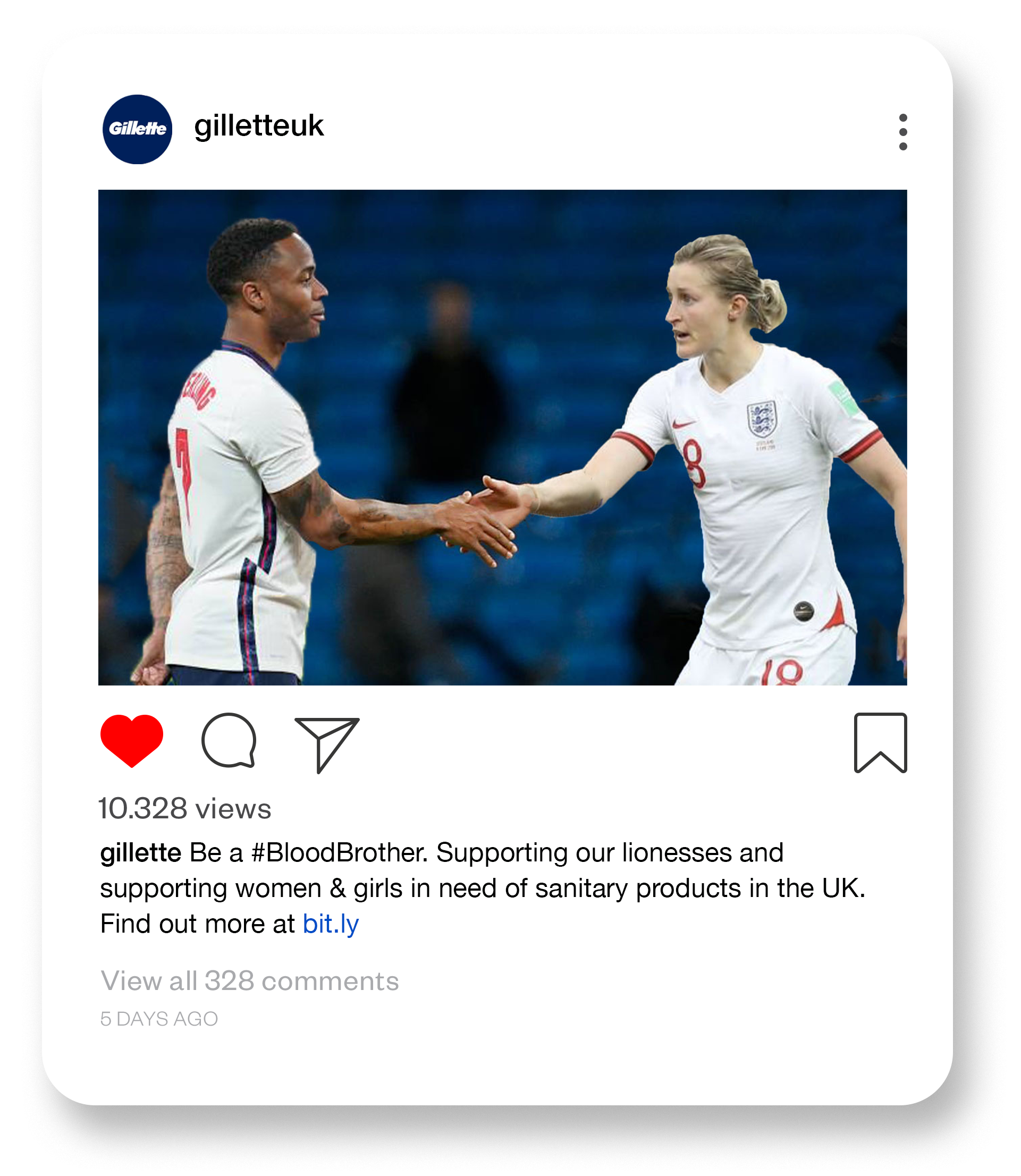
Task: Open the three-dot more options menu
Action: [x=903, y=132]
